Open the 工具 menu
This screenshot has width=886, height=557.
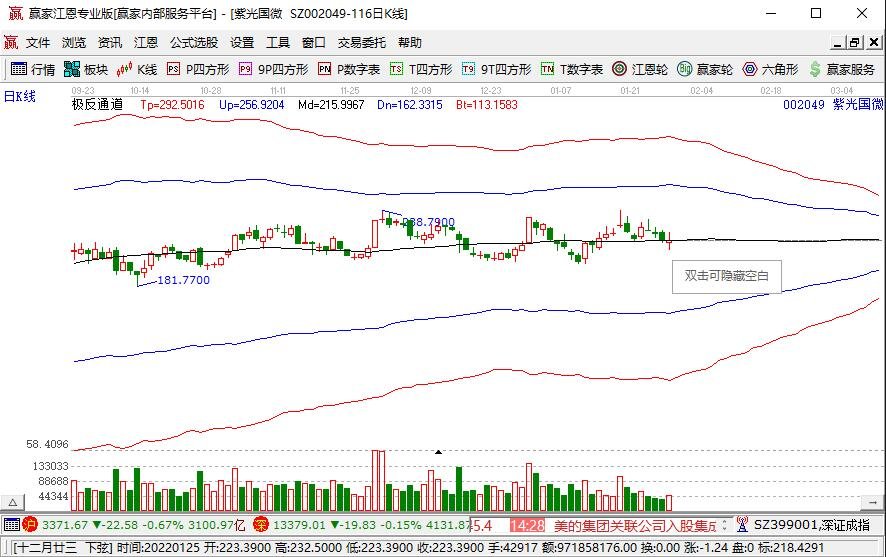coord(277,42)
